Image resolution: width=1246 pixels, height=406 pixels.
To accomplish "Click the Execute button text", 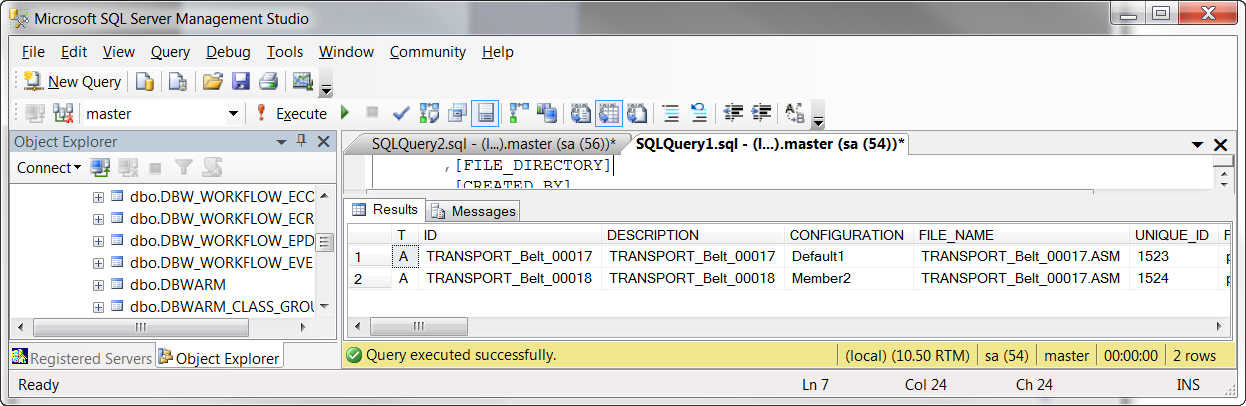I will tap(301, 114).
